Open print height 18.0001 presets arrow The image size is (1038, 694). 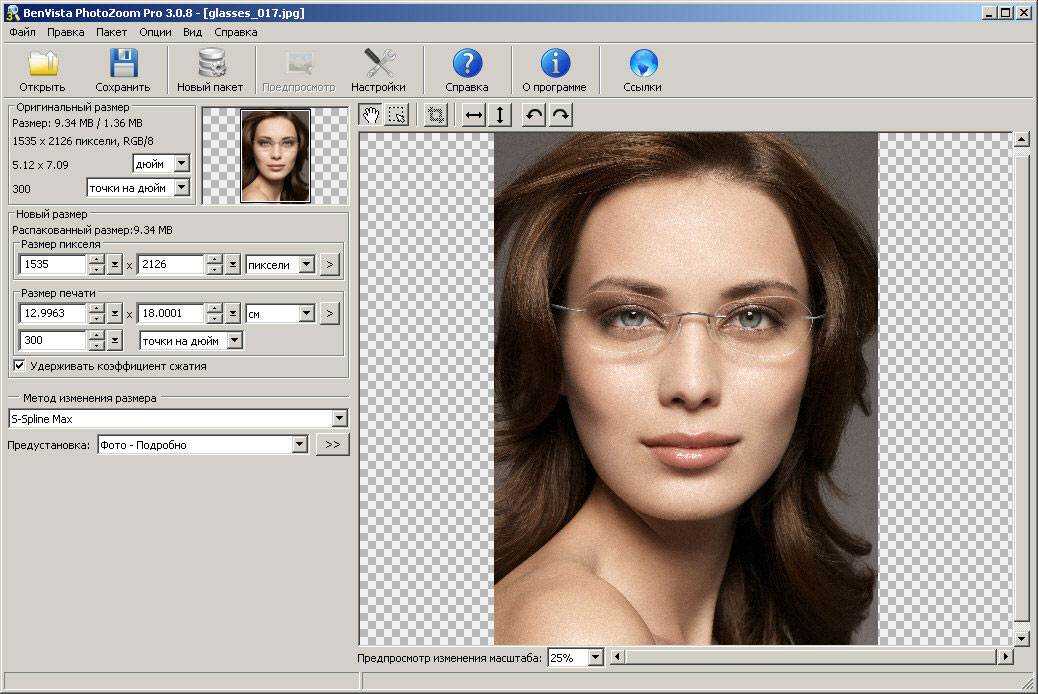pyautogui.click(x=232, y=313)
